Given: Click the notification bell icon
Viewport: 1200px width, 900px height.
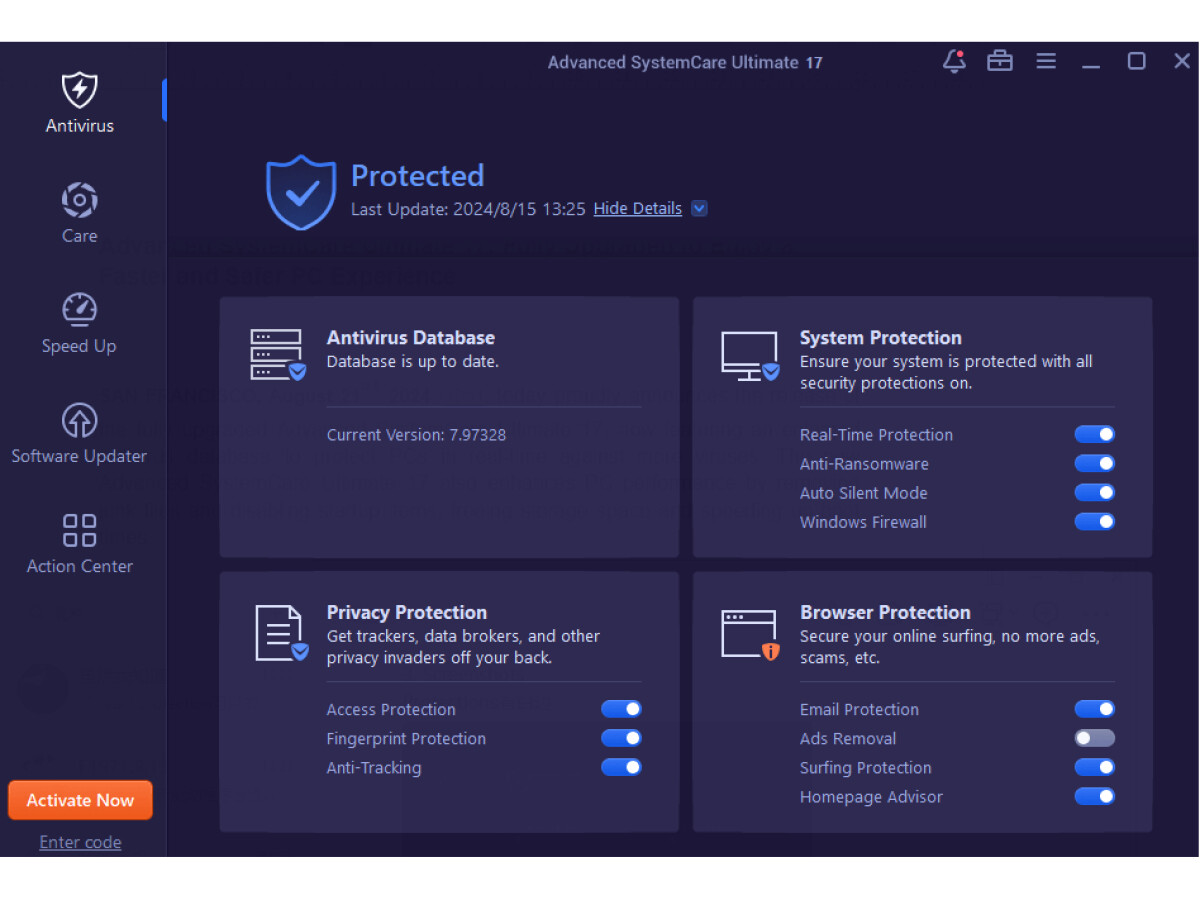Looking at the screenshot, I should tap(954, 62).
